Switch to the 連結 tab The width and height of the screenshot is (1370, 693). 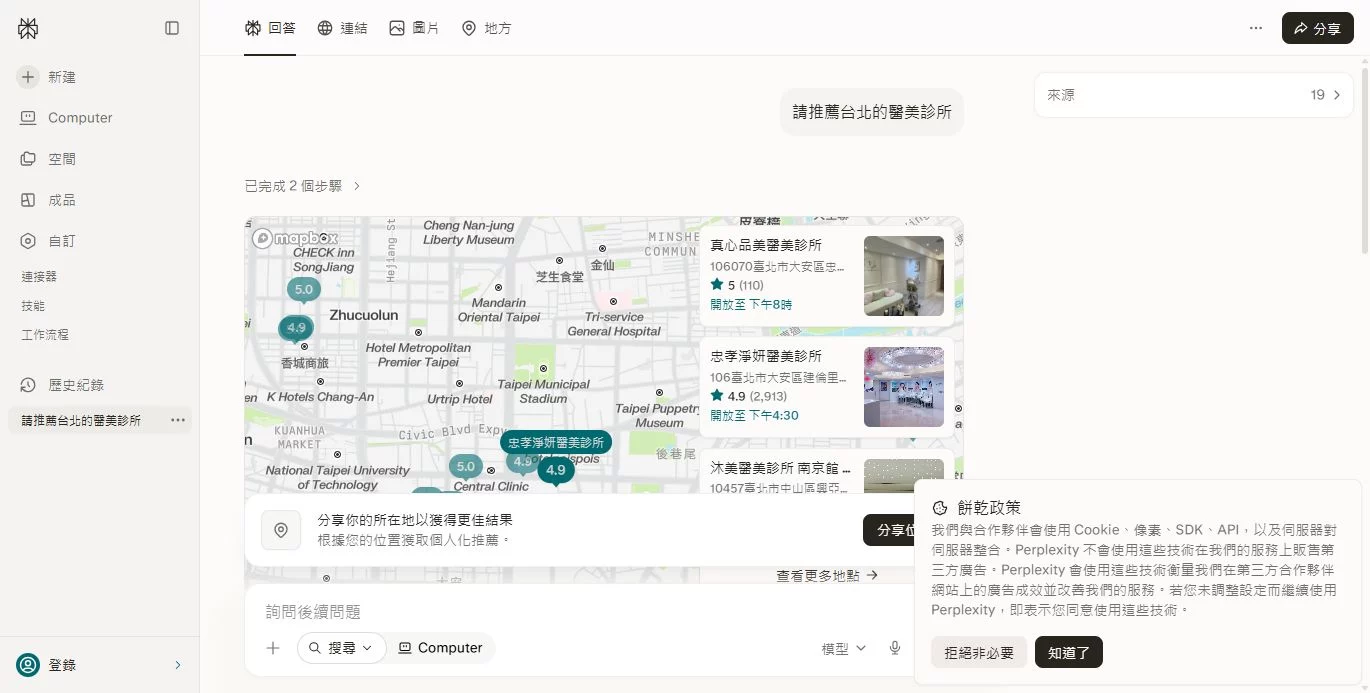[x=342, y=28]
